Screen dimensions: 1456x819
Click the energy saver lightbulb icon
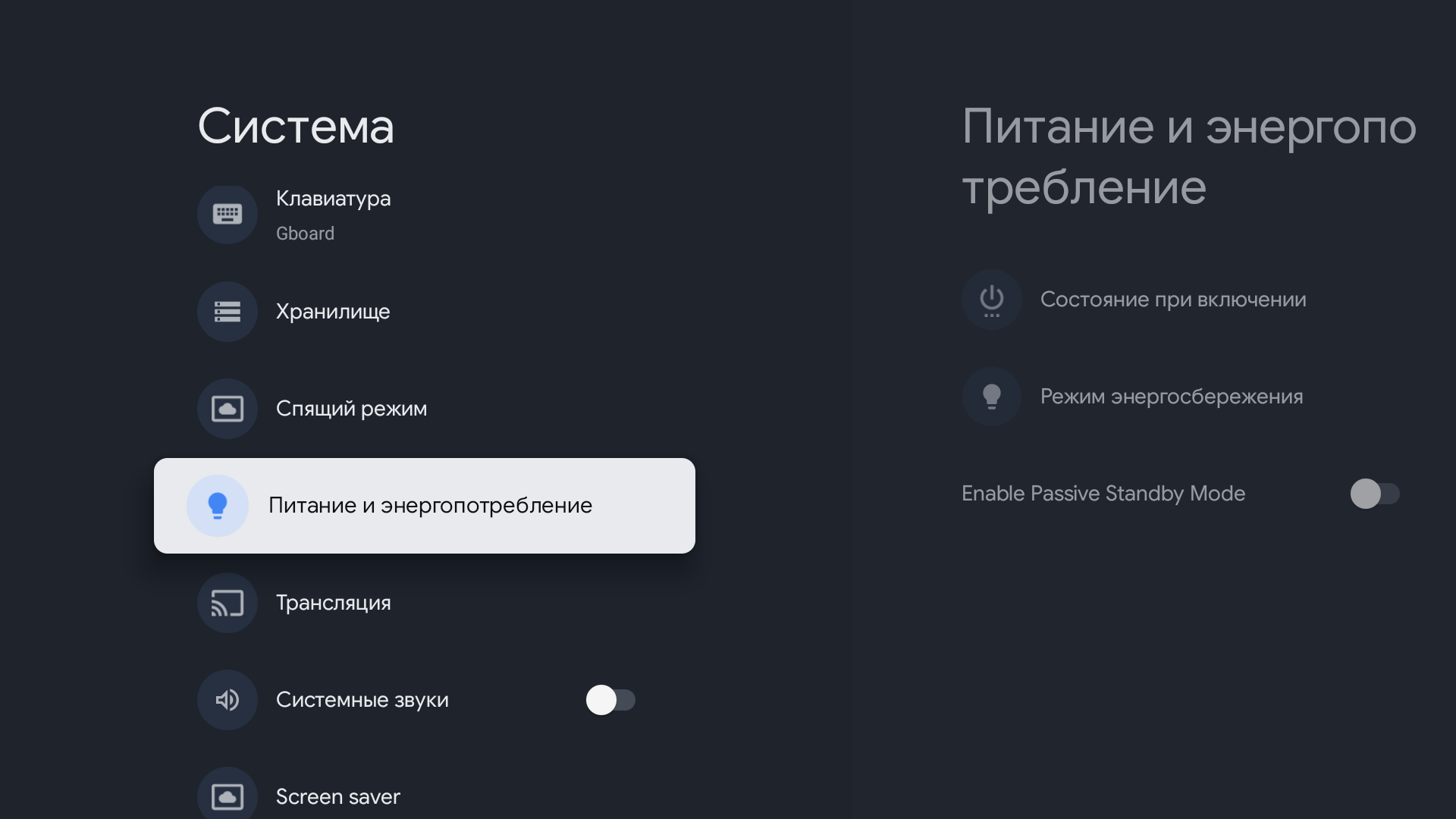(991, 397)
